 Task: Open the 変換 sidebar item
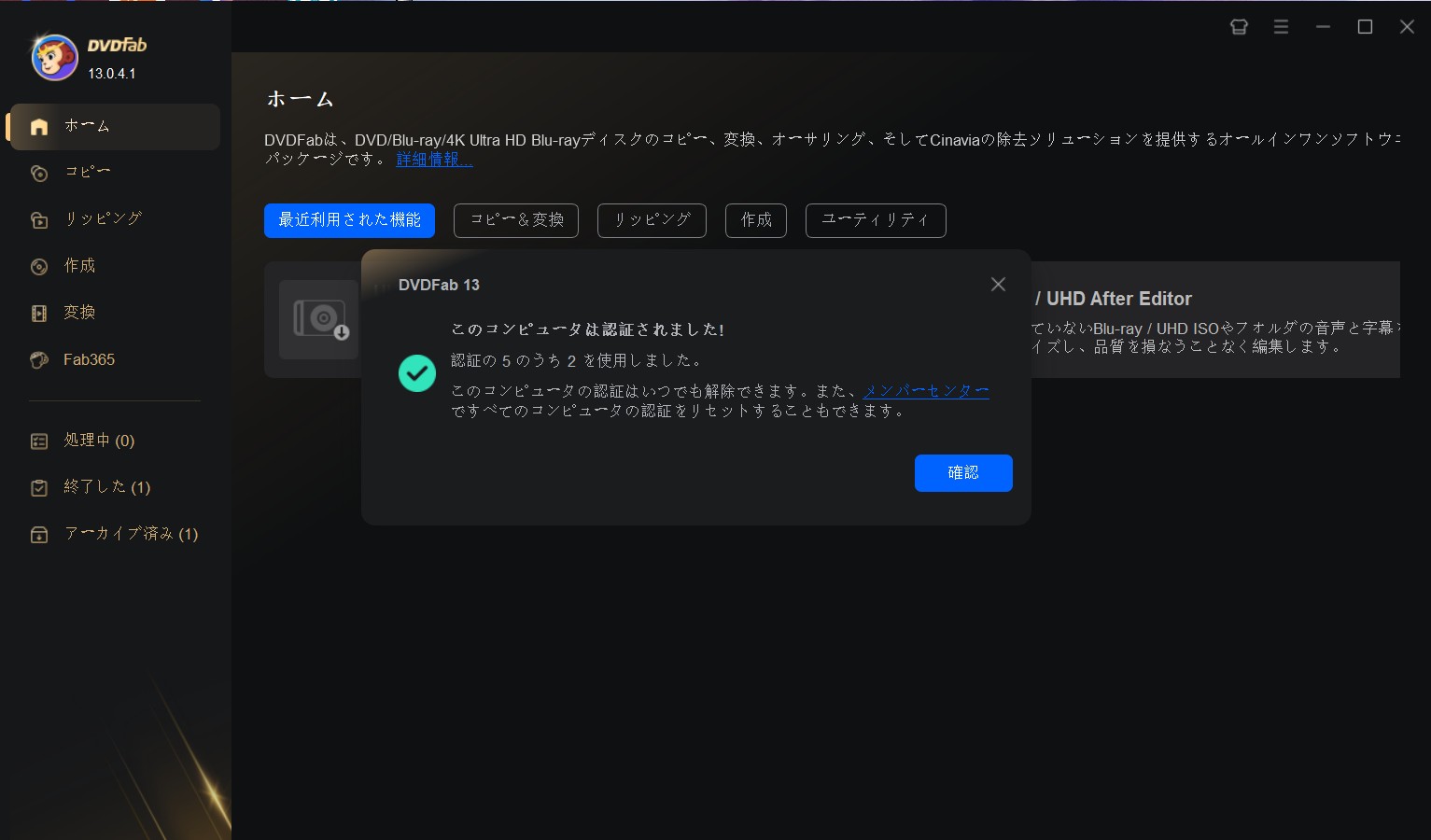click(114, 313)
